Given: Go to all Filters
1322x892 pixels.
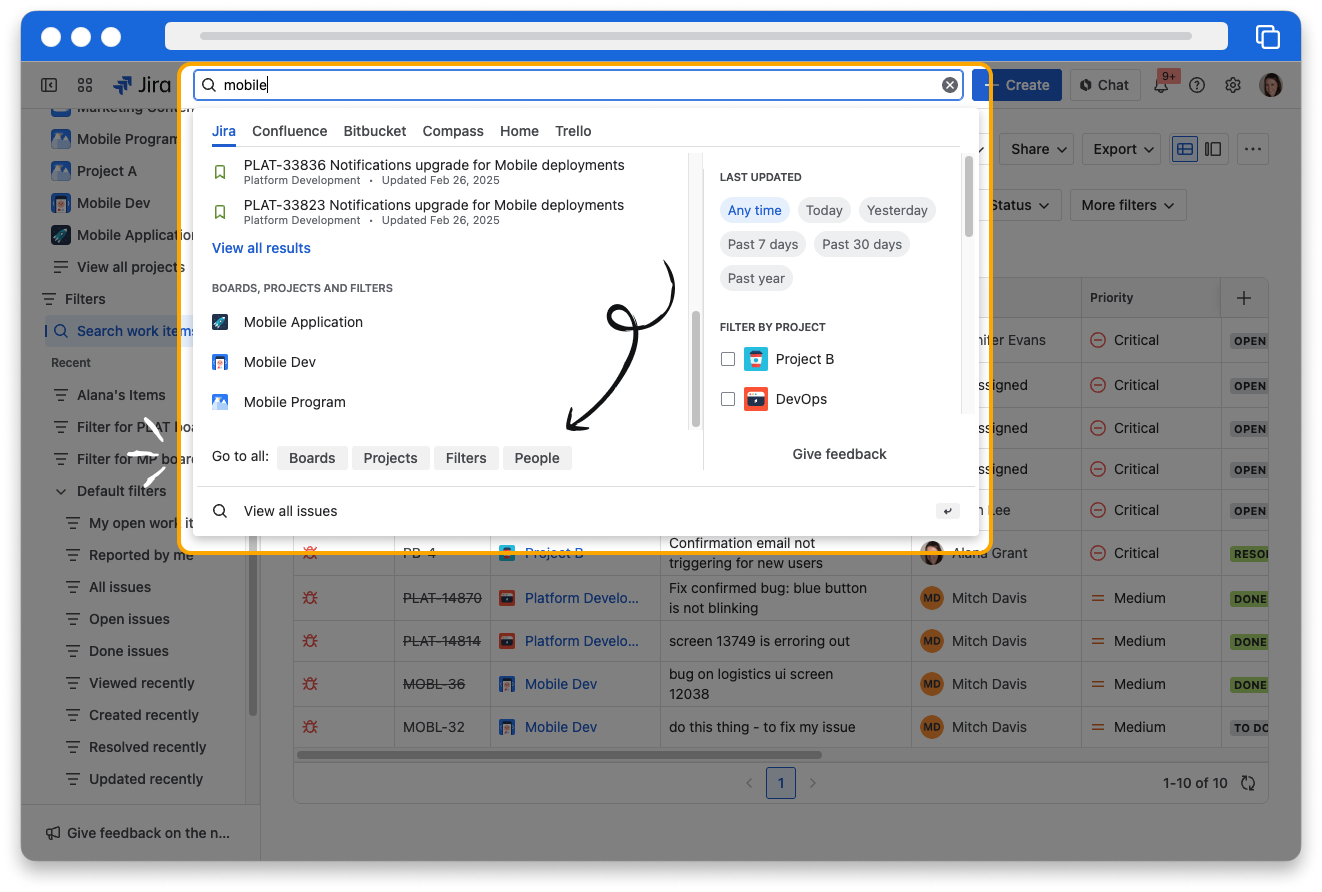Looking at the screenshot, I should click(x=466, y=458).
